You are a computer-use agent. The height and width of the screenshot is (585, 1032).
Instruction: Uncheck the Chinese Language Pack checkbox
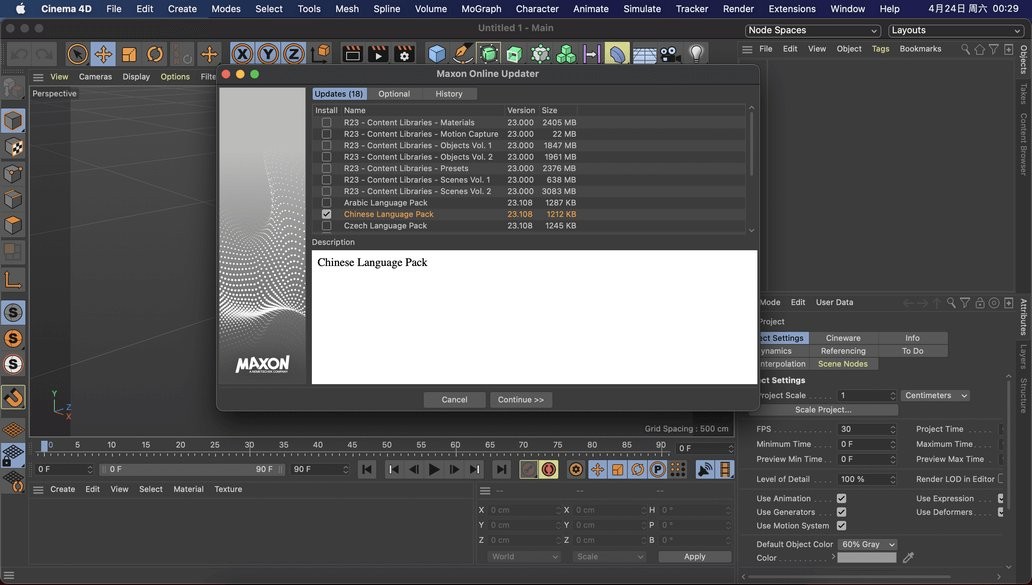click(x=326, y=214)
